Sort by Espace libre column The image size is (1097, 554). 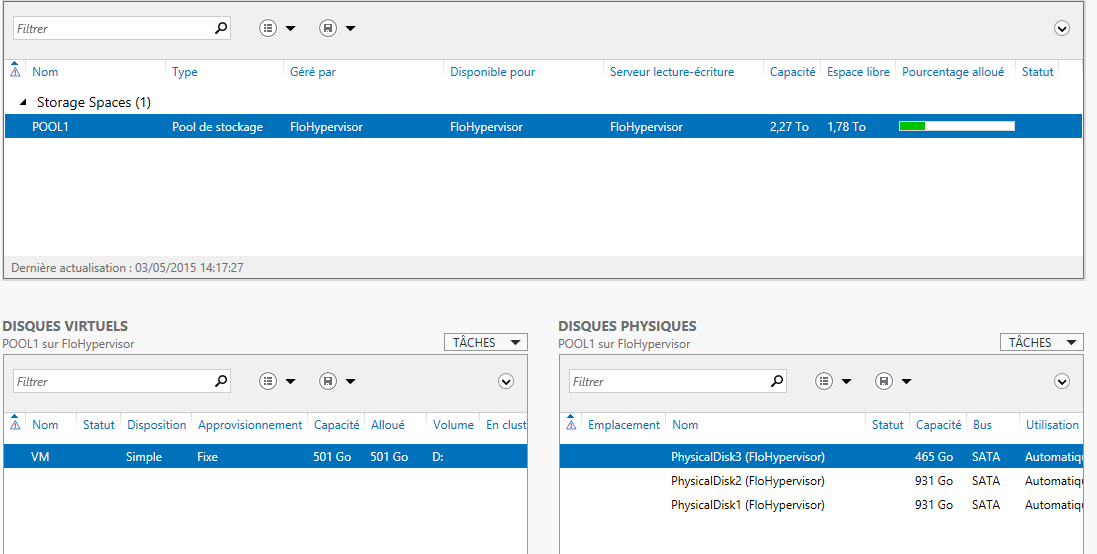[x=858, y=72]
